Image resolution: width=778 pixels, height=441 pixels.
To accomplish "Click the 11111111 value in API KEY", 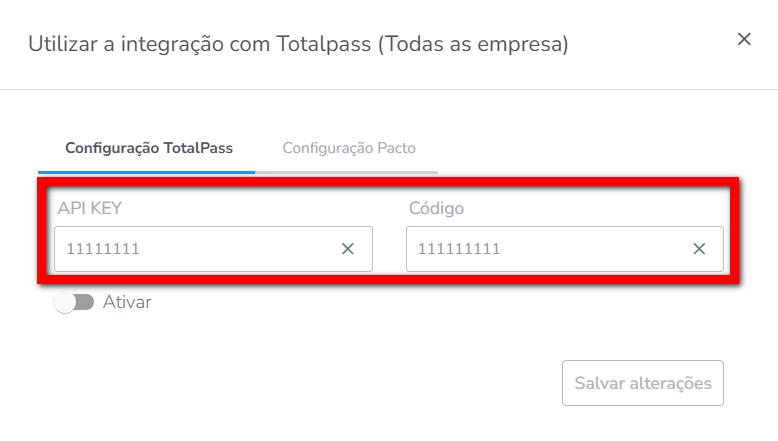I will point(103,249).
